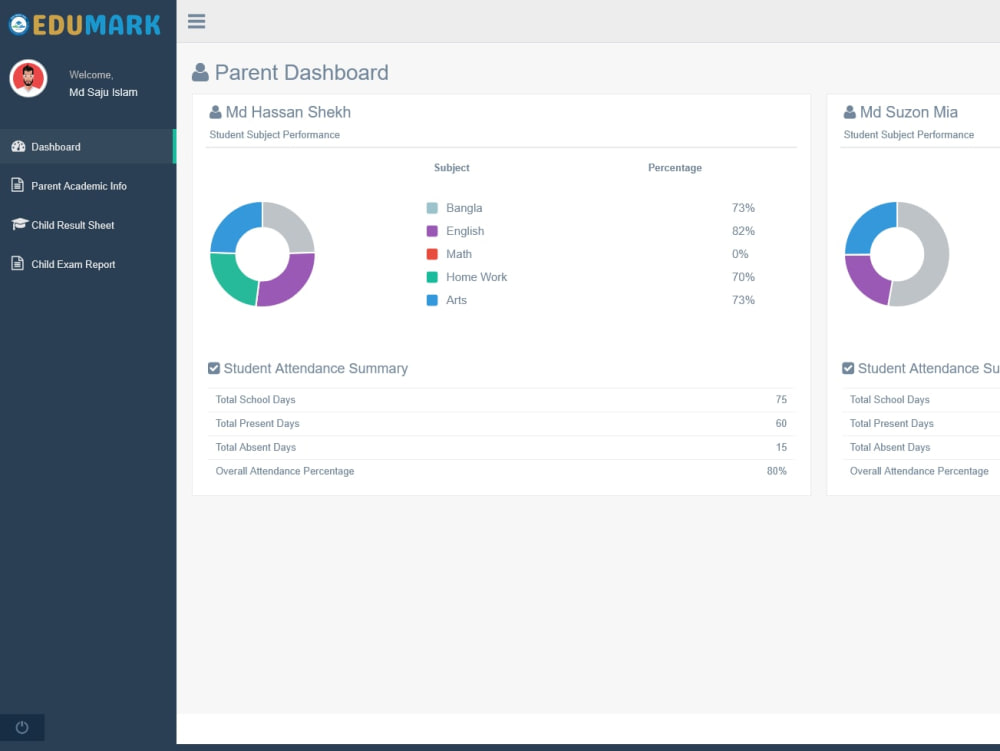Click Suzon Mia's Overall Attendance Percentage label
This screenshot has height=751, width=1000.
point(919,471)
